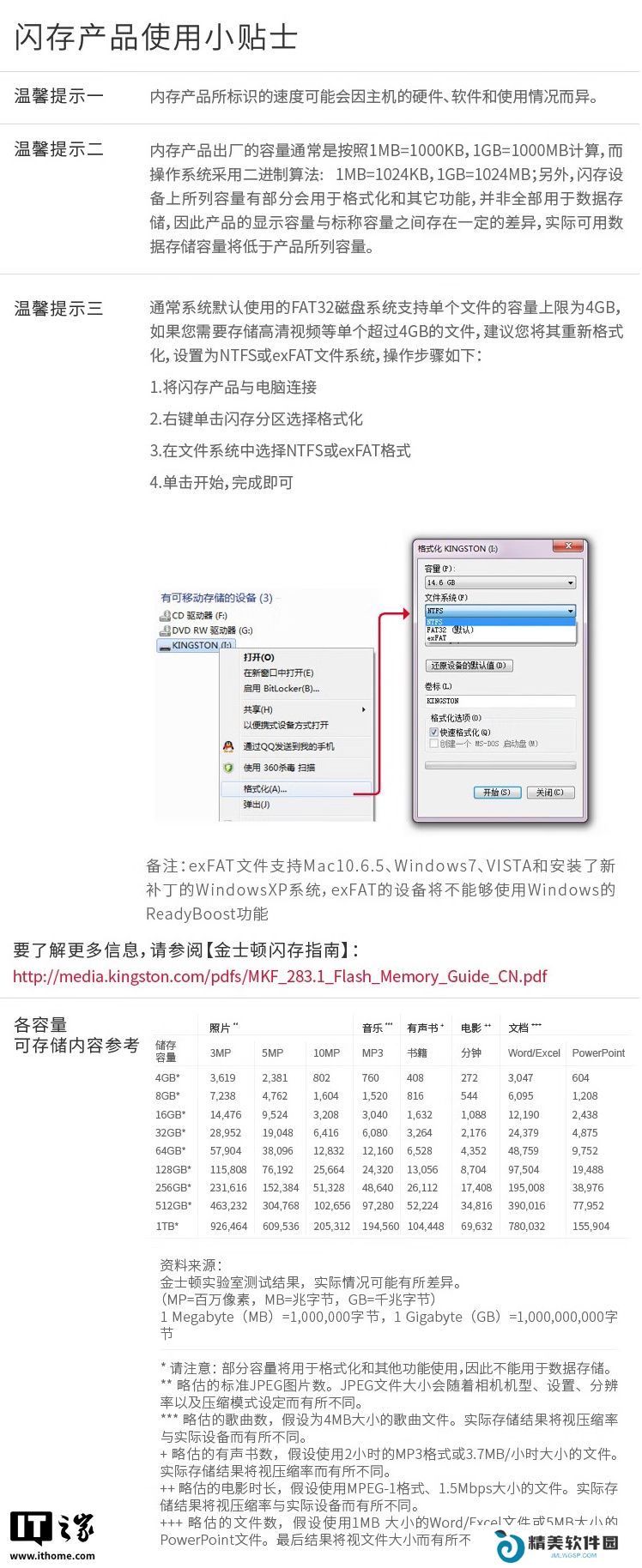Click the step text 2.右键单击闪存分区选择格式化
The width and height of the screenshot is (642, 1568).
point(257,419)
